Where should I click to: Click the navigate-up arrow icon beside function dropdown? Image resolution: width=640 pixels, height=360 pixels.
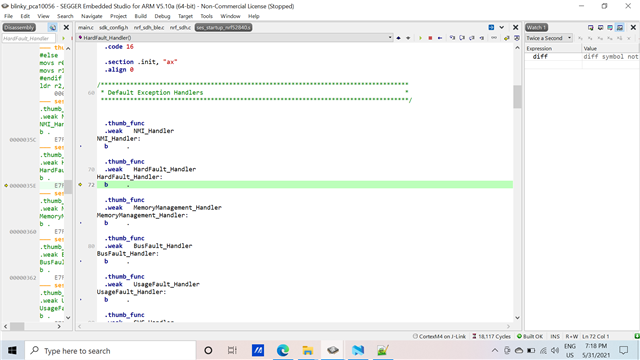(398, 38)
